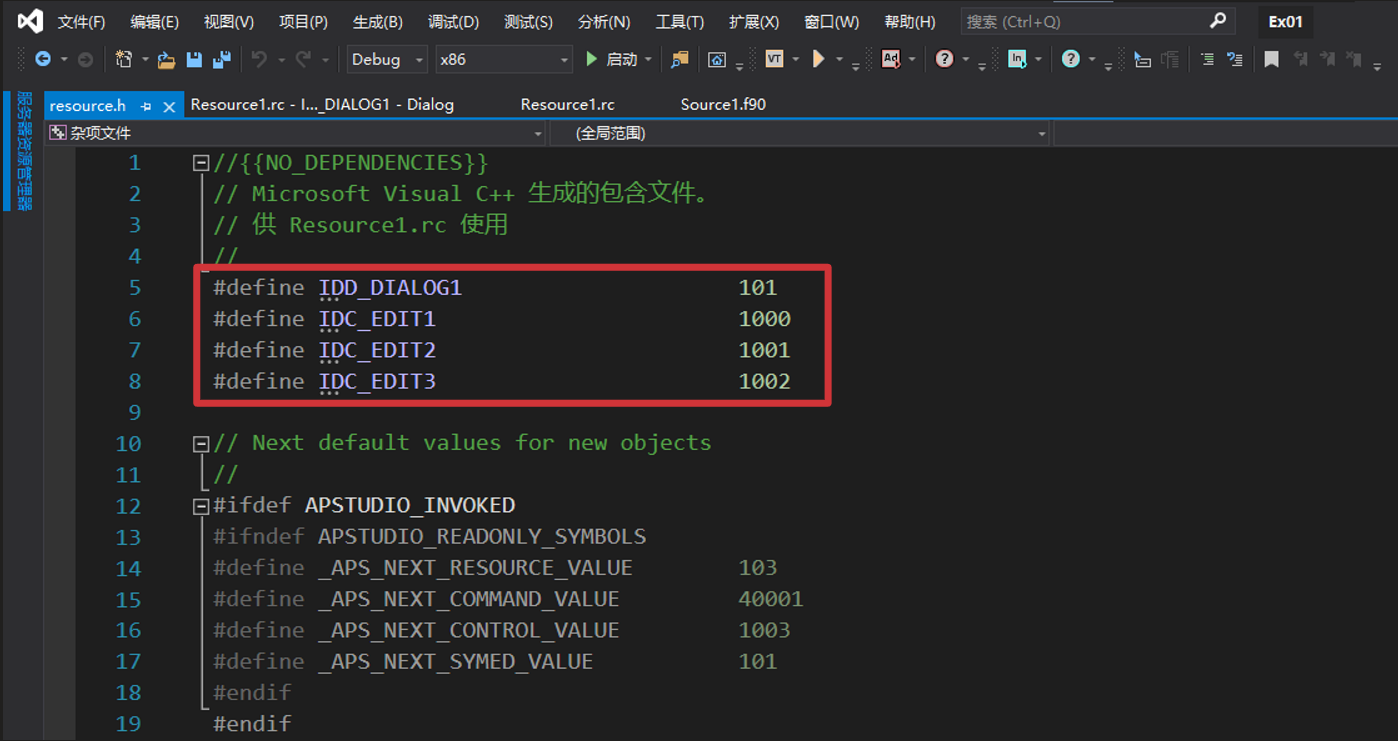Screen dimensions: 1398x741
Task: Navigate back using the blue back arrow icon
Action: pos(42,59)
